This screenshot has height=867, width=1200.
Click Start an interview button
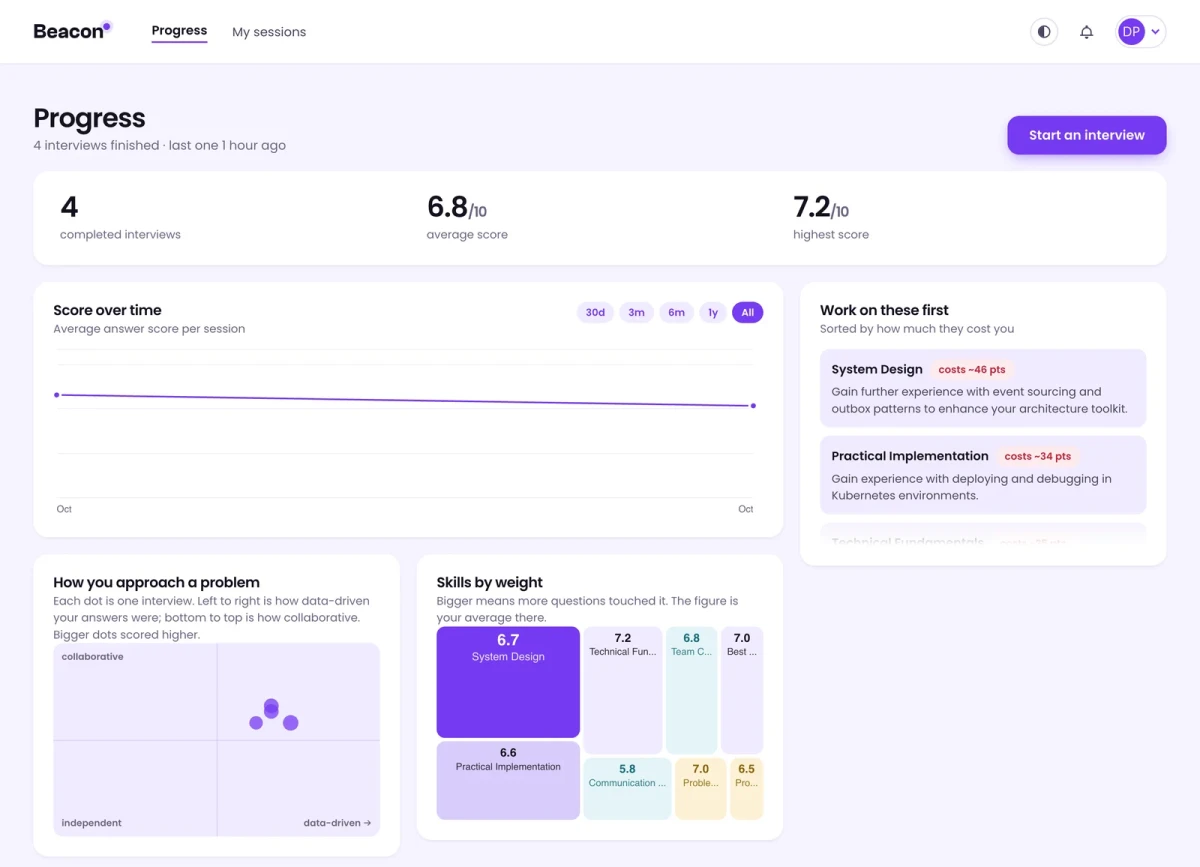(x=1087, y=135)
